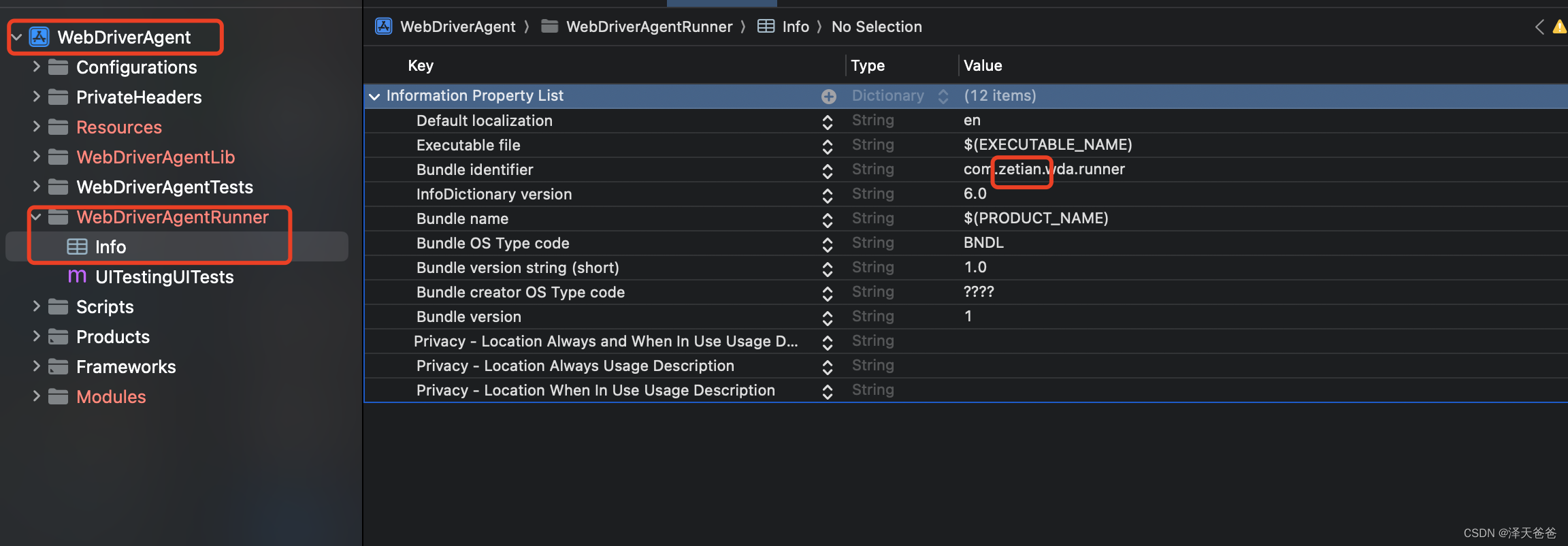Open key stepper for Default localization
The image size is (1568, 546).
[828, 122]
